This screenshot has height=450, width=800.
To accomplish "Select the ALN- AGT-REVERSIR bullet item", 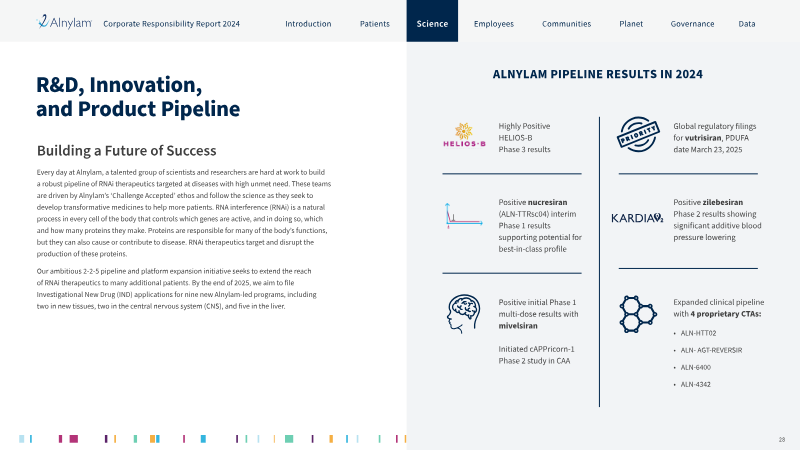I will (711, 350).
